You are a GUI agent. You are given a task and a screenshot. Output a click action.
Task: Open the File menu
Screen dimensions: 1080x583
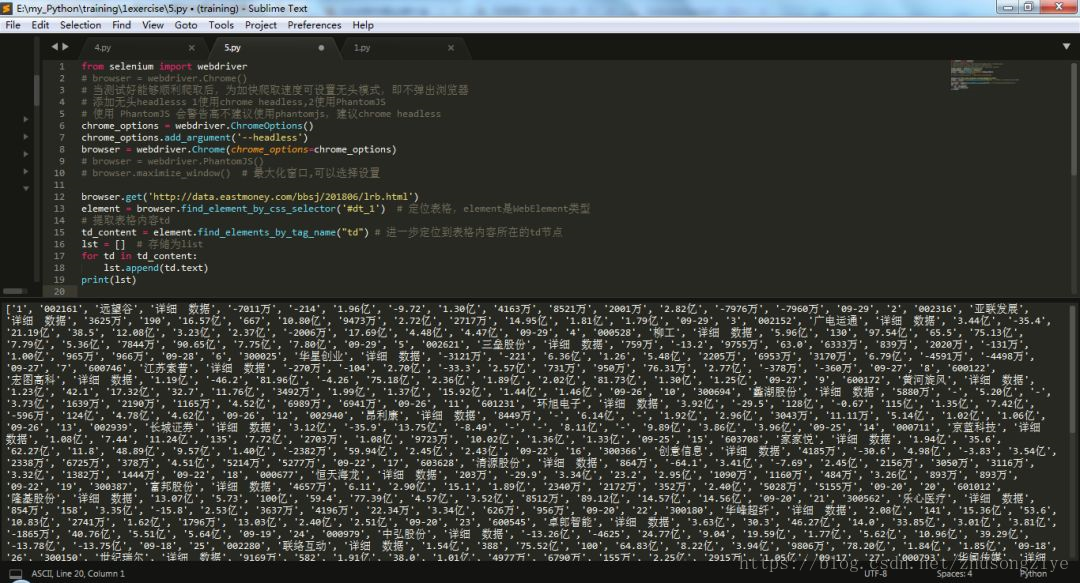pos(12,25)
